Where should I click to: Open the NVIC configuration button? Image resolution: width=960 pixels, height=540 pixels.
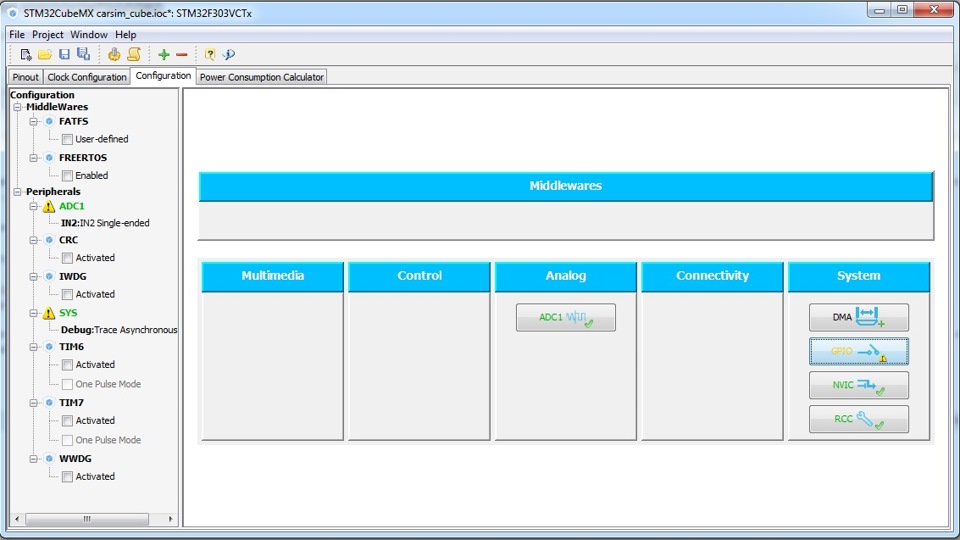click(x=858, y=385)
